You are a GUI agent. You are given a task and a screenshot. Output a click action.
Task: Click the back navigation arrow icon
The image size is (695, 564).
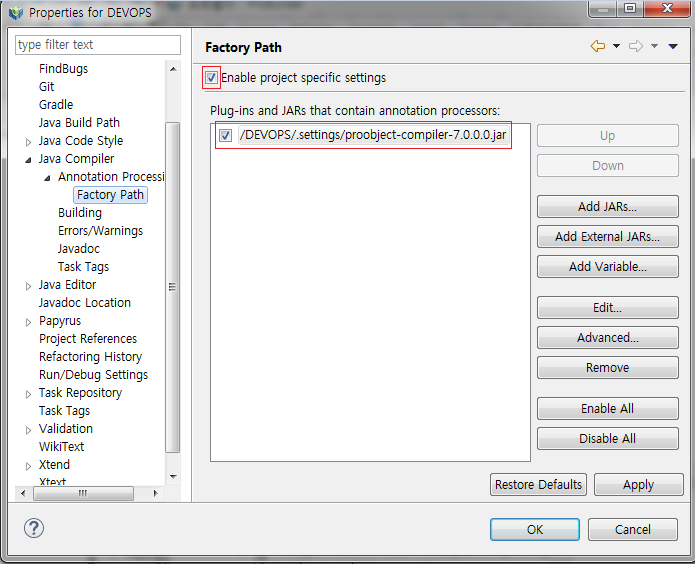[597, 46]
